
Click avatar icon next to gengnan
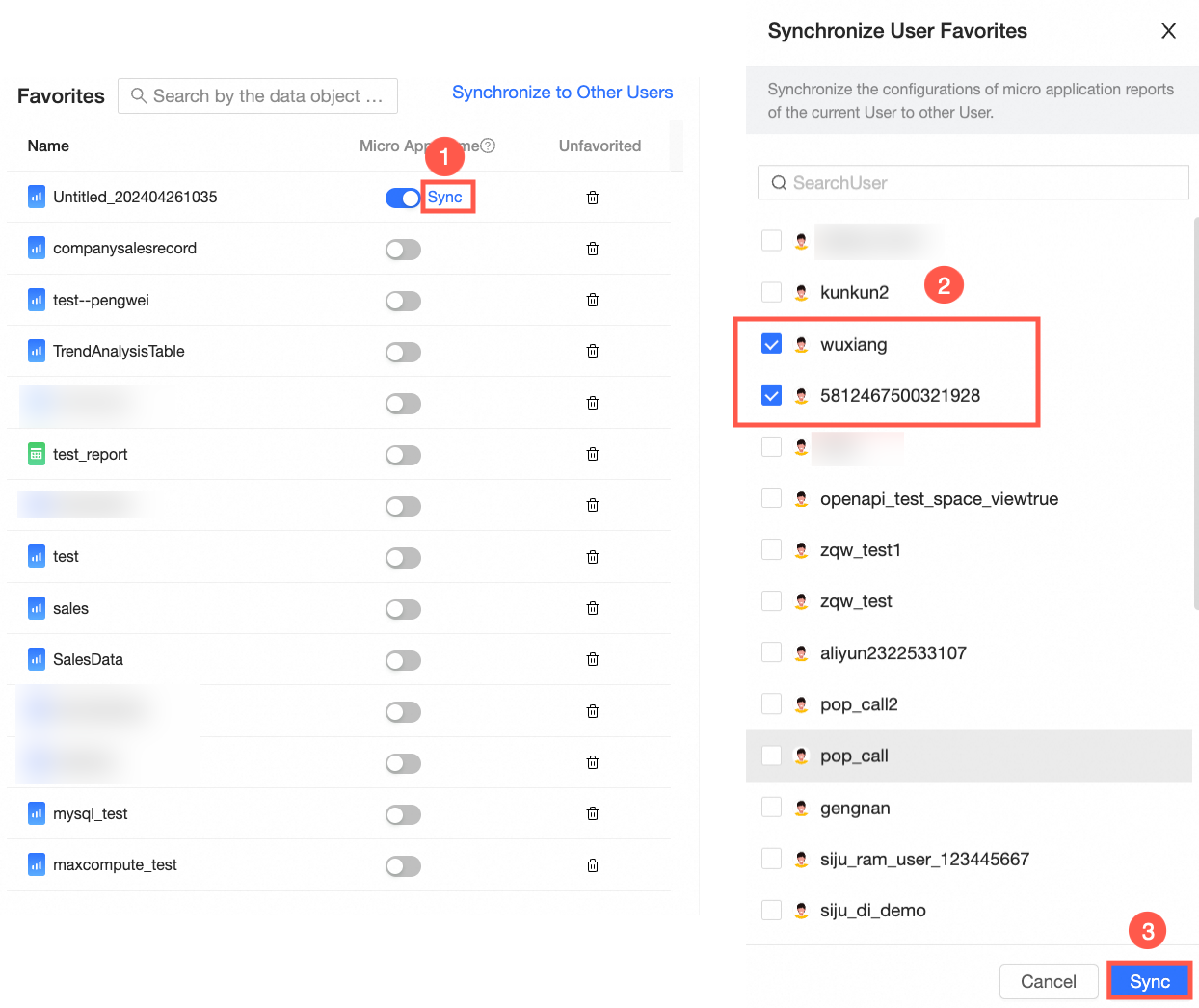801,808
